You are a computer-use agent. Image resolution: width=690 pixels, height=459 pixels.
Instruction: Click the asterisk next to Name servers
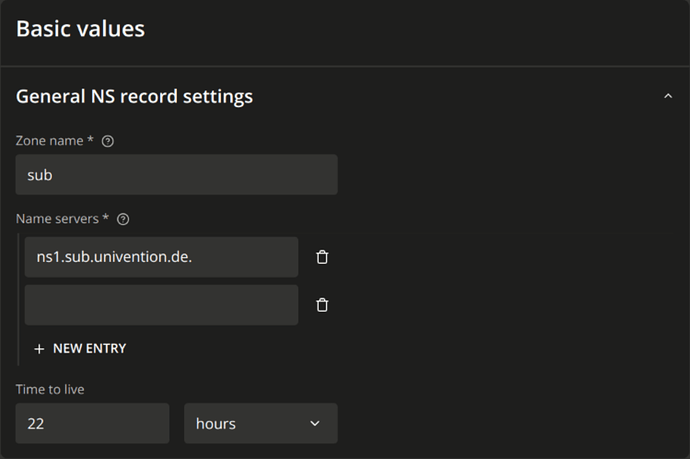pos(106,218)
